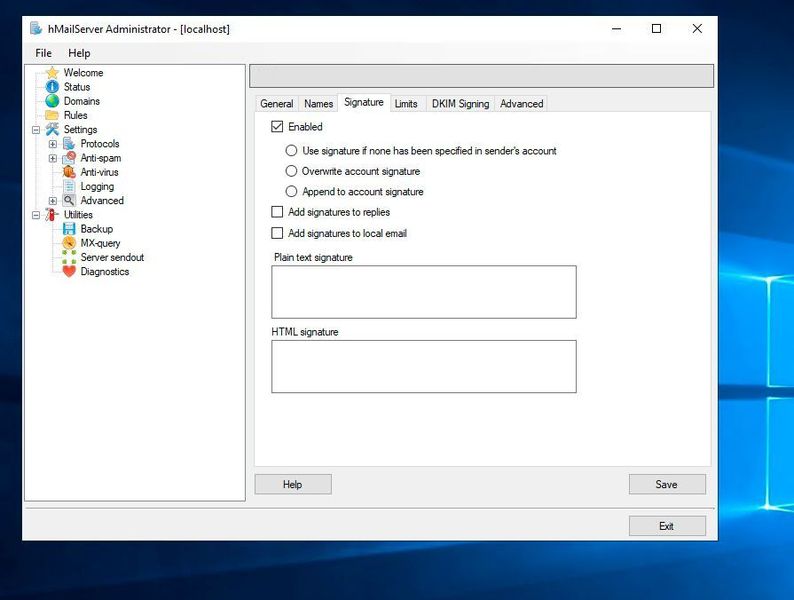
Task: Open the File menu
Action: 43,53
